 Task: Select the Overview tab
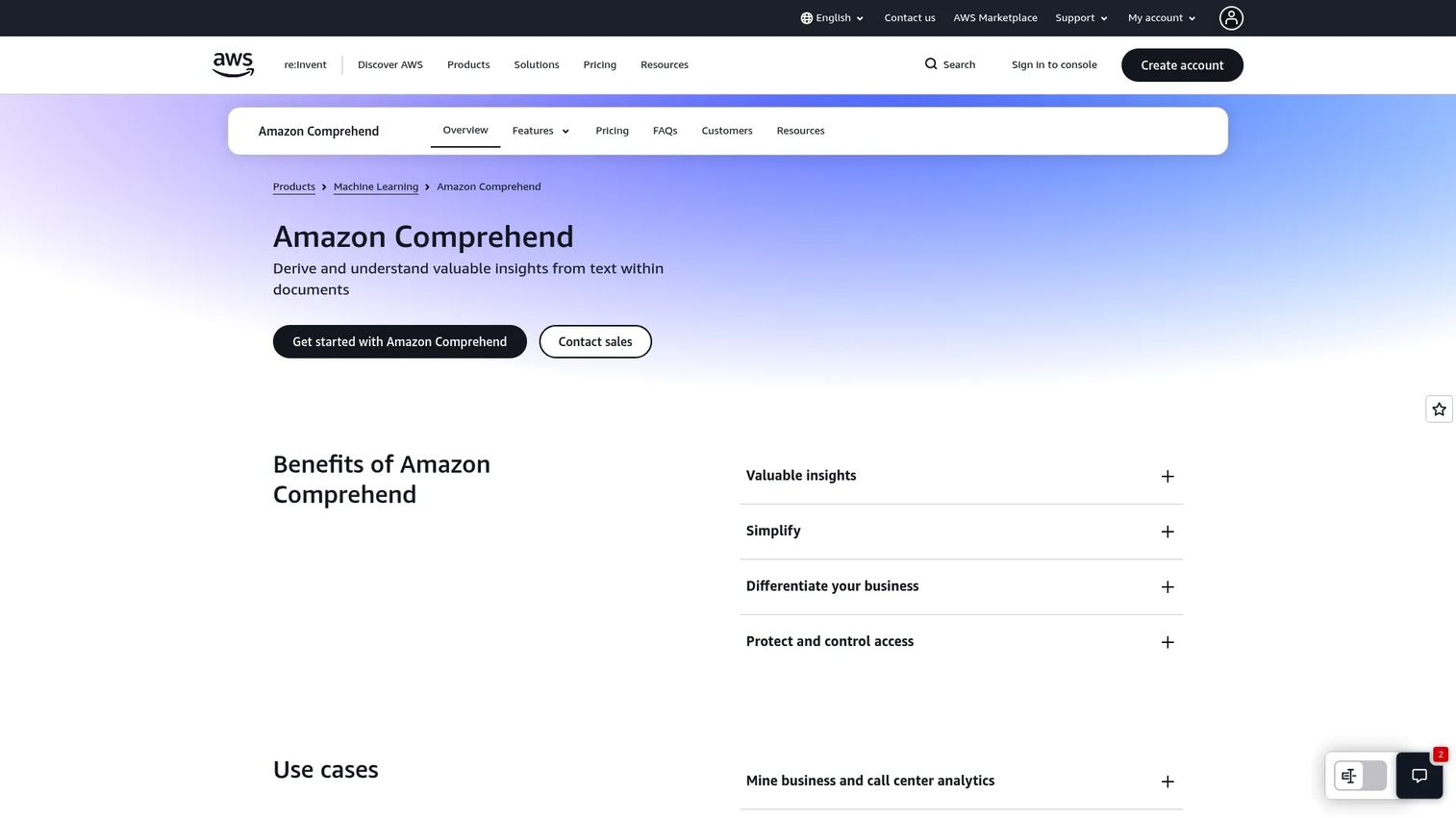465,131
